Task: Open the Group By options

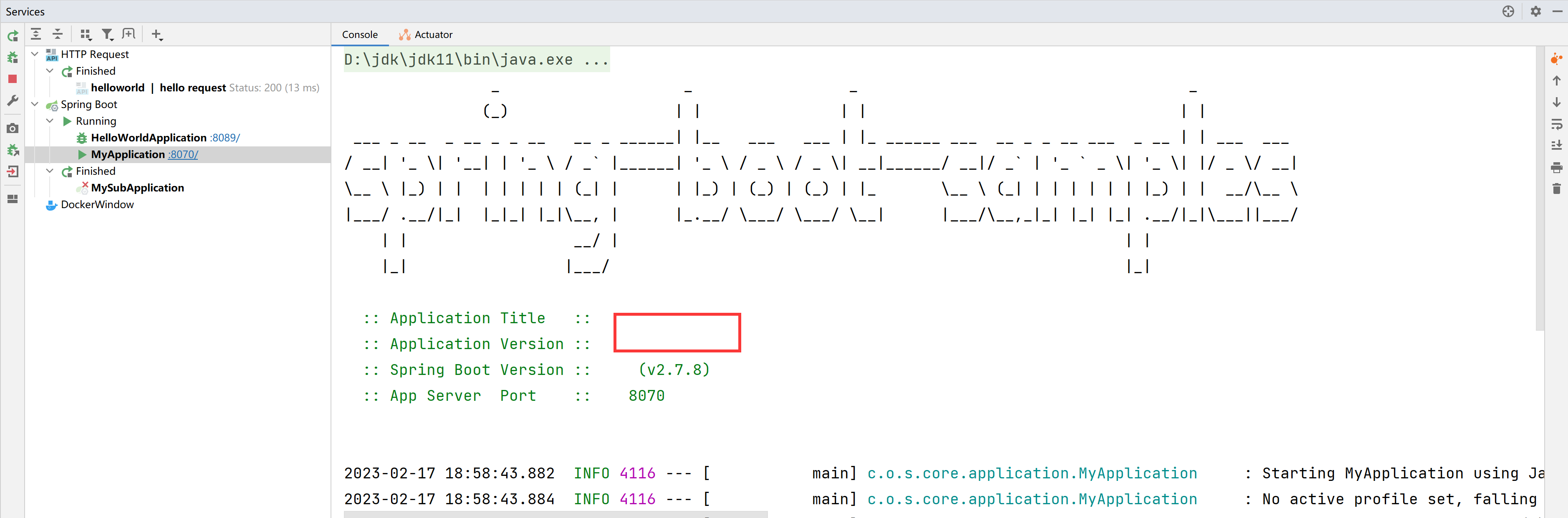Action: coord(86,35)
